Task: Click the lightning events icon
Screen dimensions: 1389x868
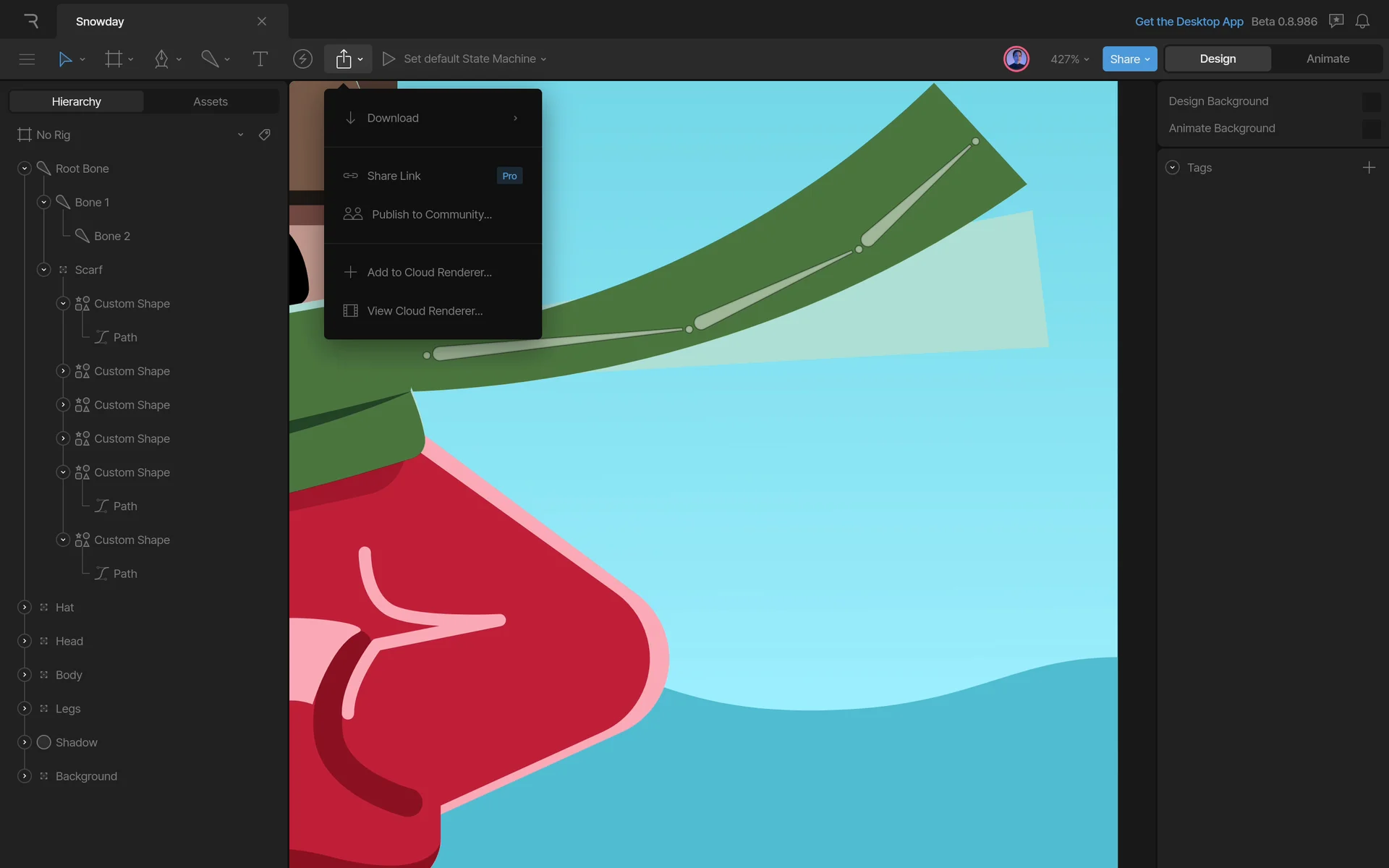Action: click(302, 59)
